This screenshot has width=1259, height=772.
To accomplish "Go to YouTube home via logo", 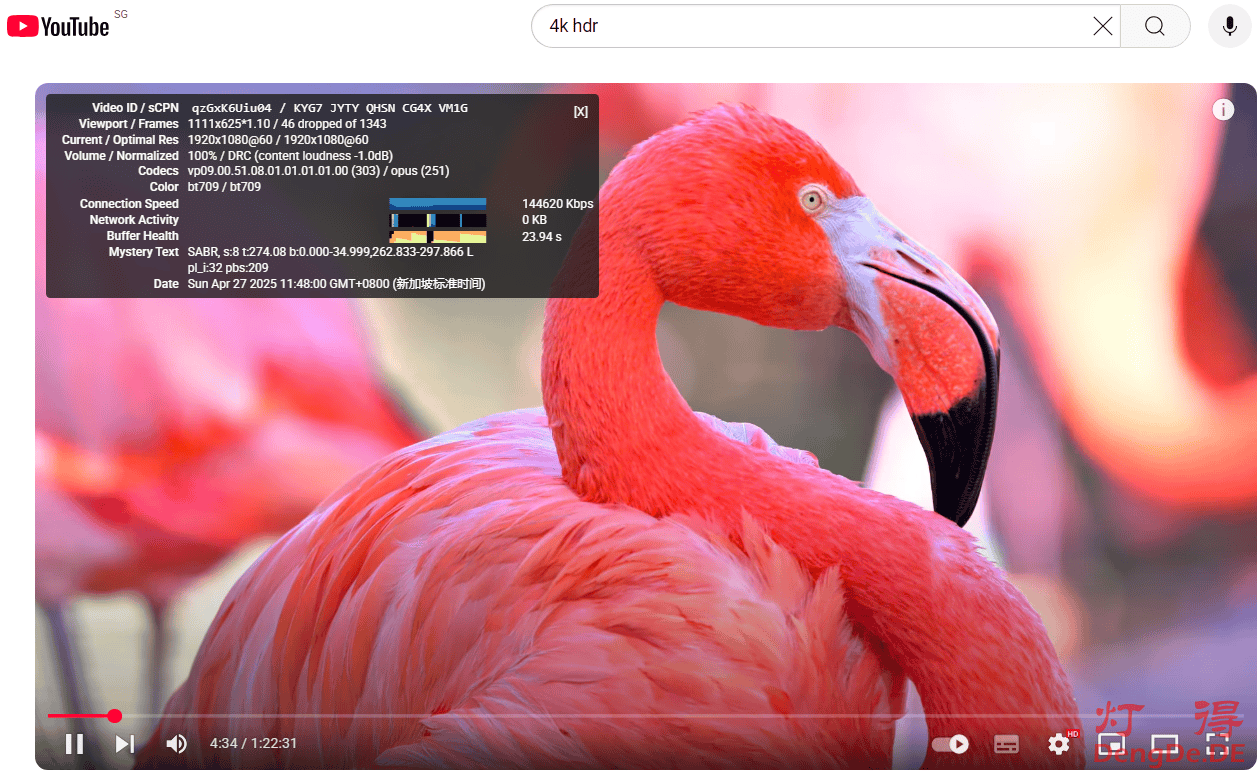I will (x=59, y=26).
